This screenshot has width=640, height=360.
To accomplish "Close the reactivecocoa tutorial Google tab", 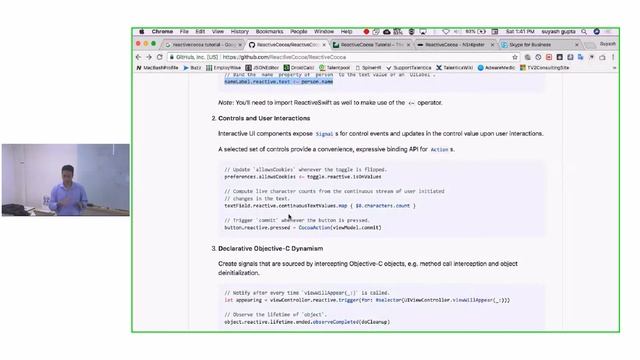I will point(240,44).
